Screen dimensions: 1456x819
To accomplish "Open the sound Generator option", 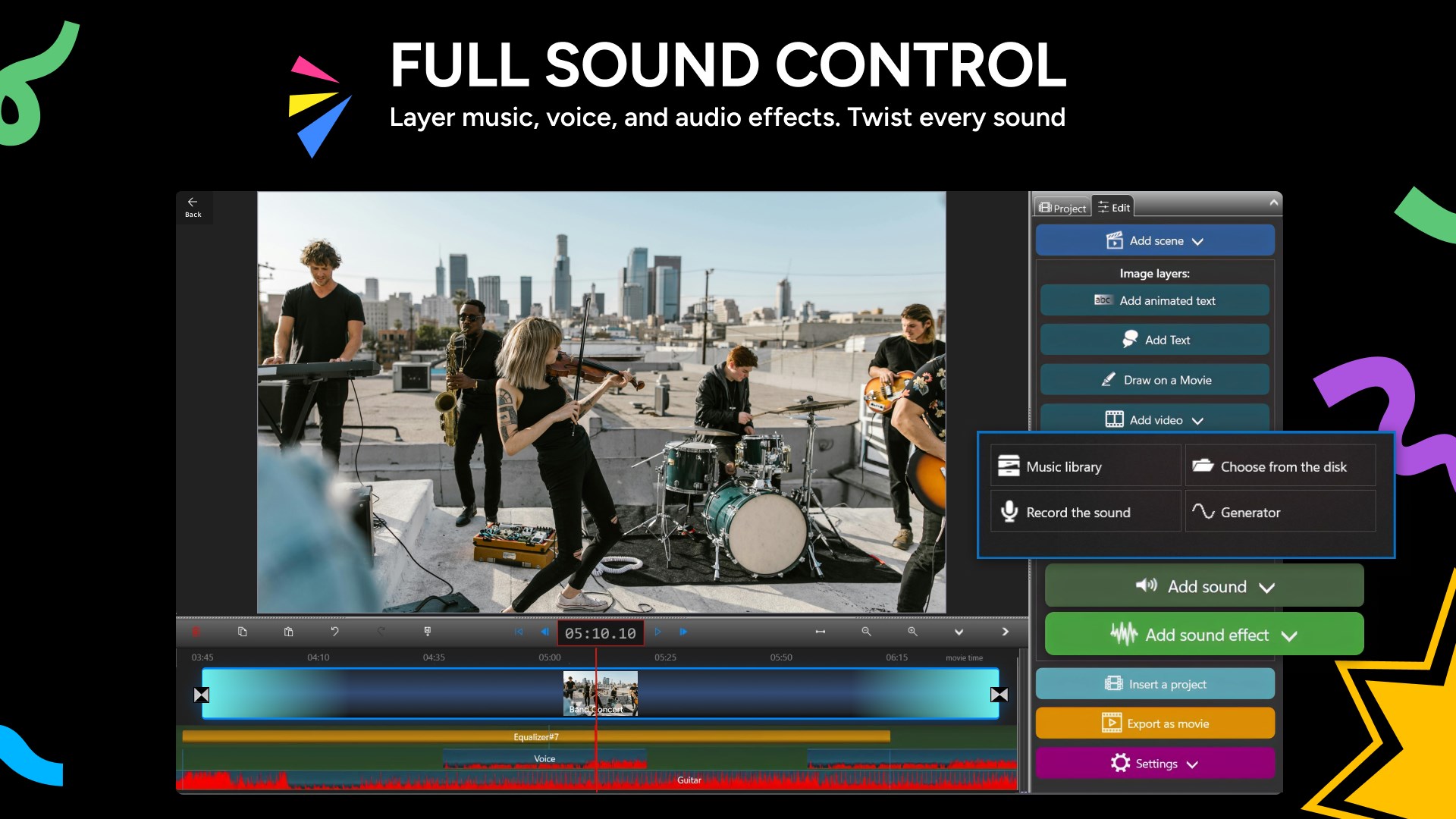I will pos(1281,512).
